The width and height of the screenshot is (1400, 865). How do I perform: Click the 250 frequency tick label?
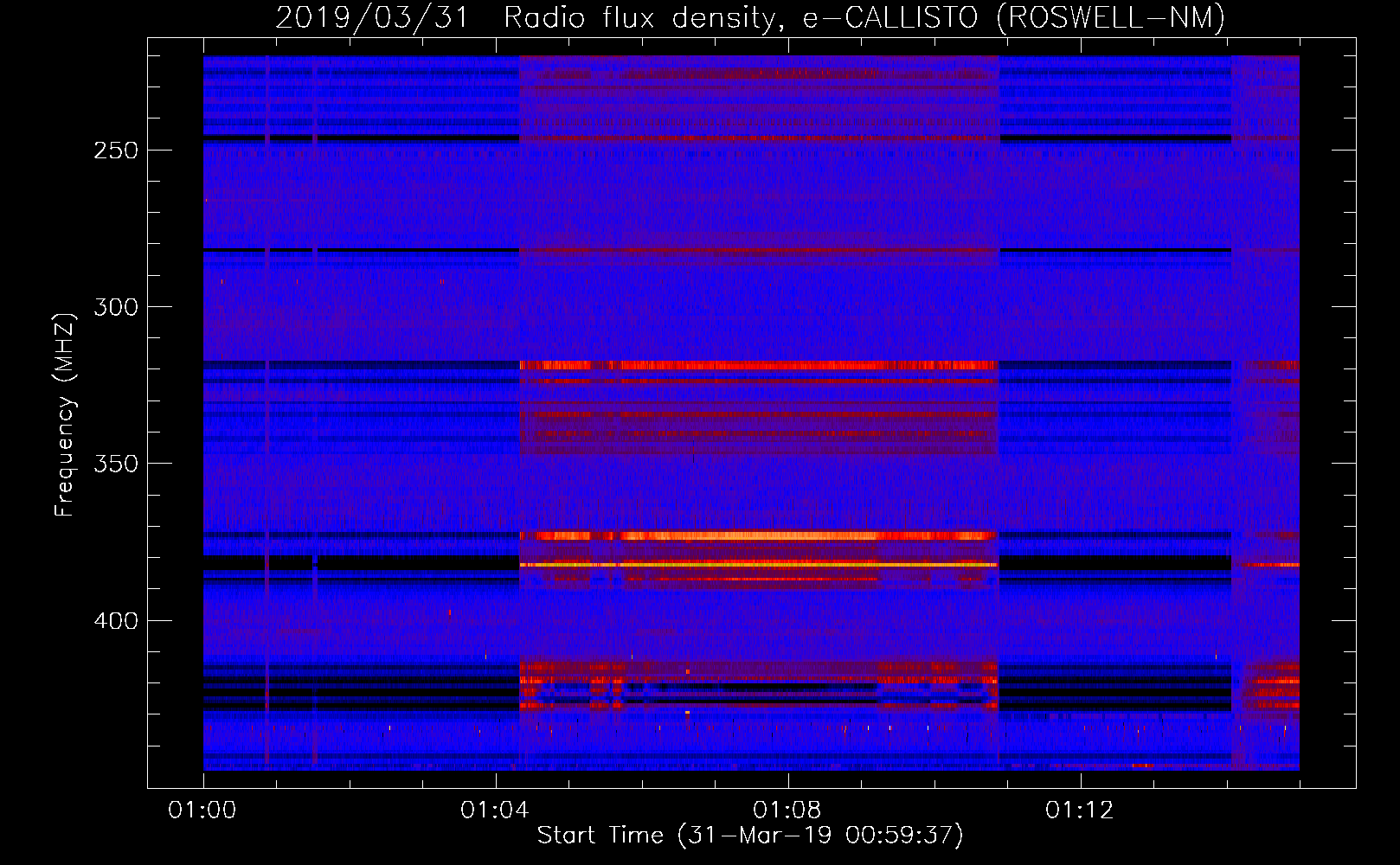point(116,151)
